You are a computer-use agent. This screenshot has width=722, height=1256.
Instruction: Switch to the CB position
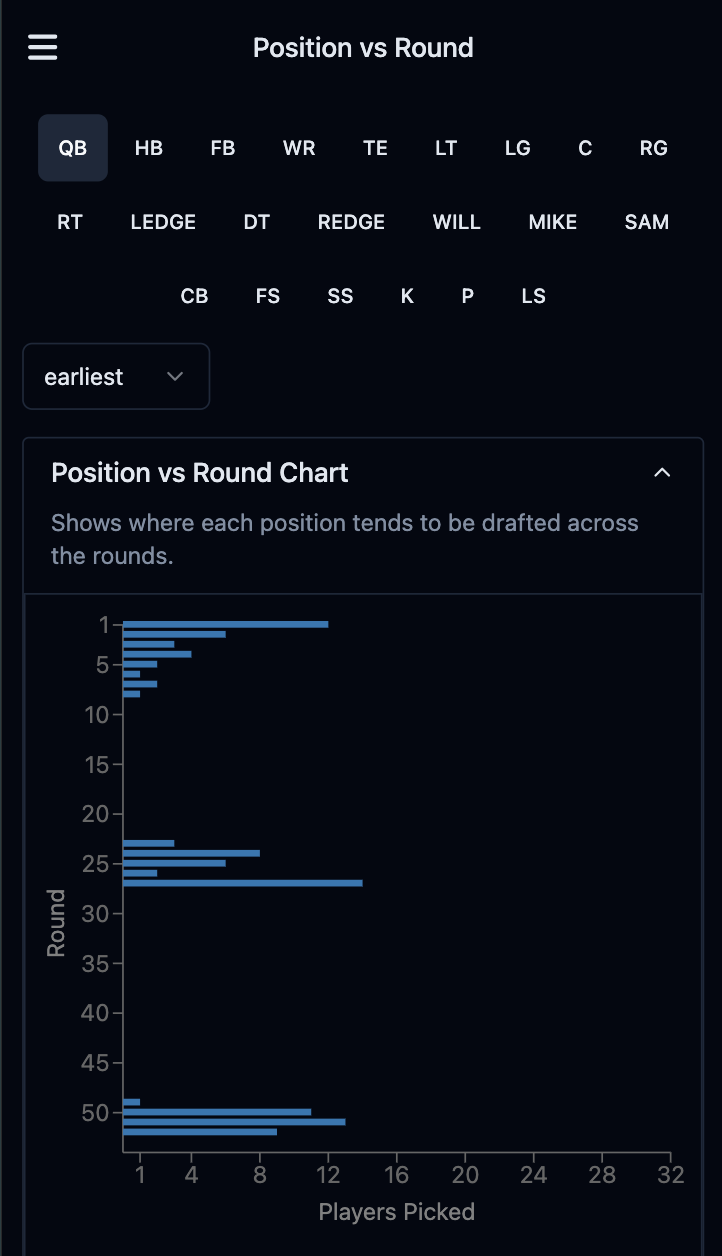coord(195,295)
